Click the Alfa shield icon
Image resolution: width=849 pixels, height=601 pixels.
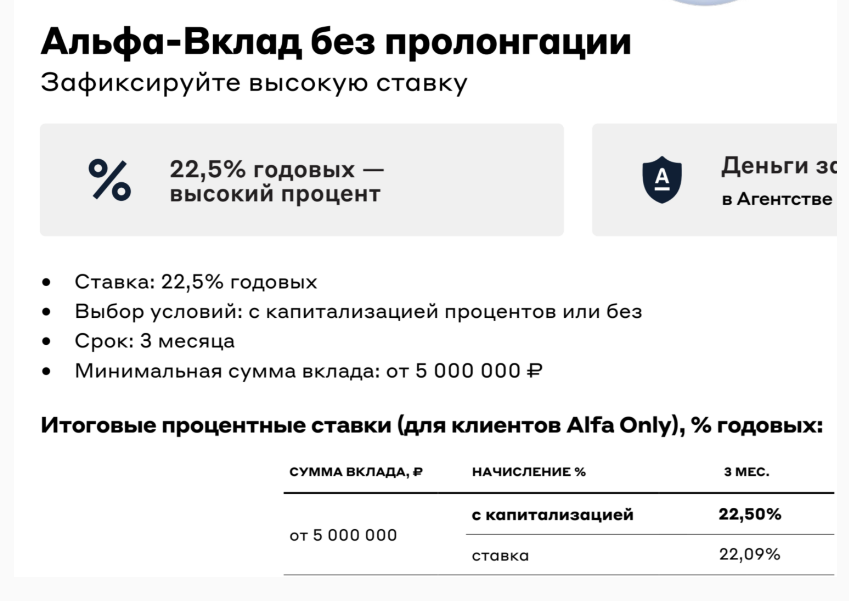point(661,180)
